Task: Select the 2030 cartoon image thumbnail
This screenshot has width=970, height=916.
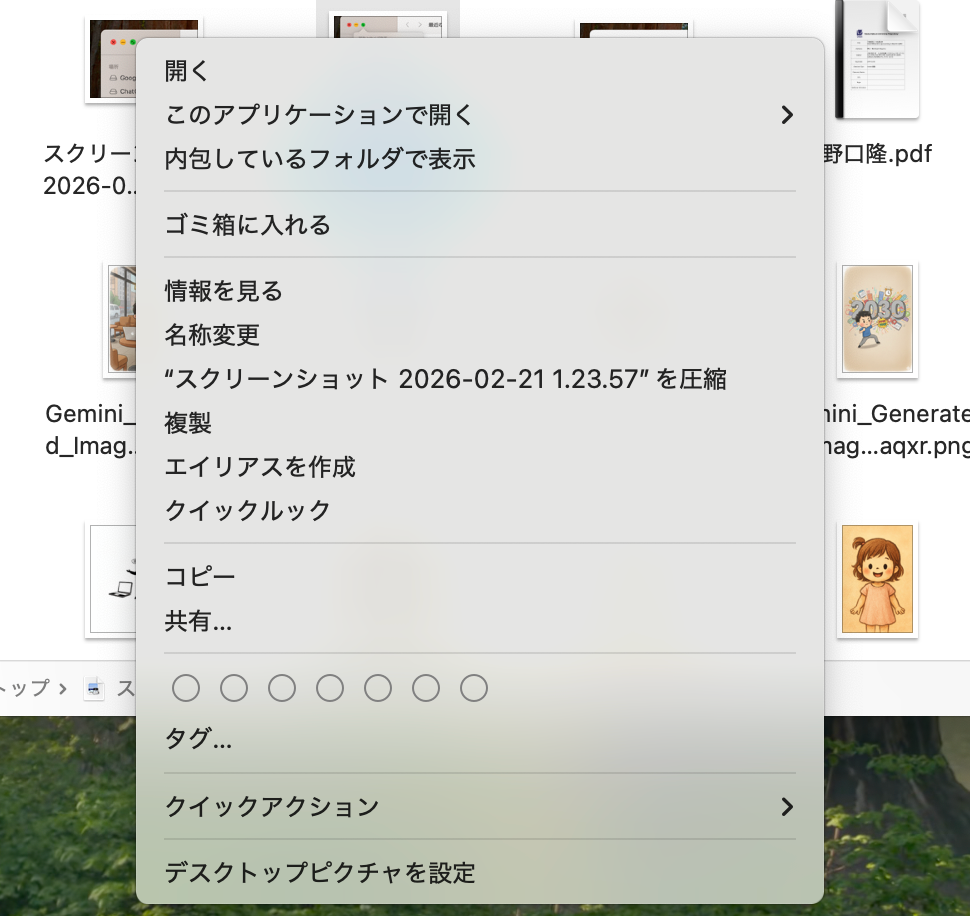Action: pyautogui.click(x=877, y=319)
